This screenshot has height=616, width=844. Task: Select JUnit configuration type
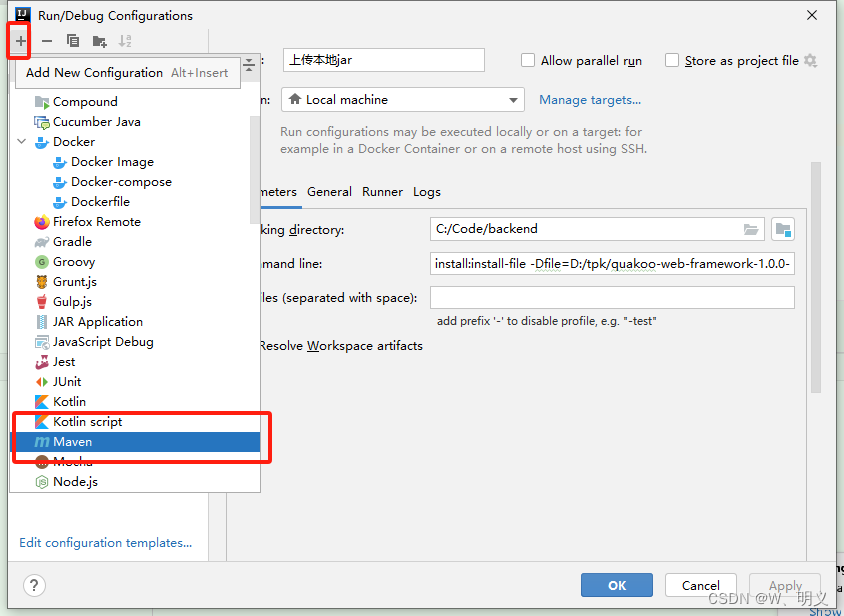[x=135, y=381]
